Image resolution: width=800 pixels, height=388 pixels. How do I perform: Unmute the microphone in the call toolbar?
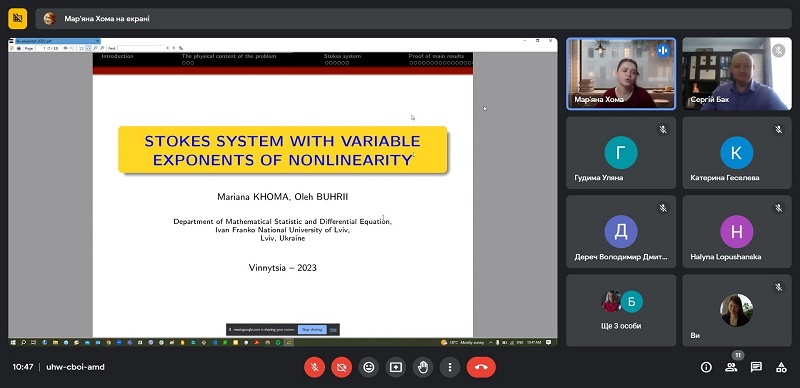click(x=315, y=367)
